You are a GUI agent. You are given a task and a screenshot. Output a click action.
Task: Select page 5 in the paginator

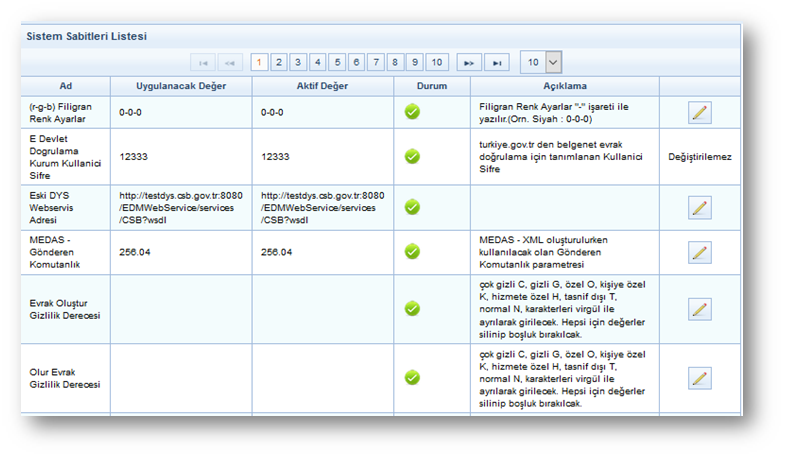click(x=337, y=63)
